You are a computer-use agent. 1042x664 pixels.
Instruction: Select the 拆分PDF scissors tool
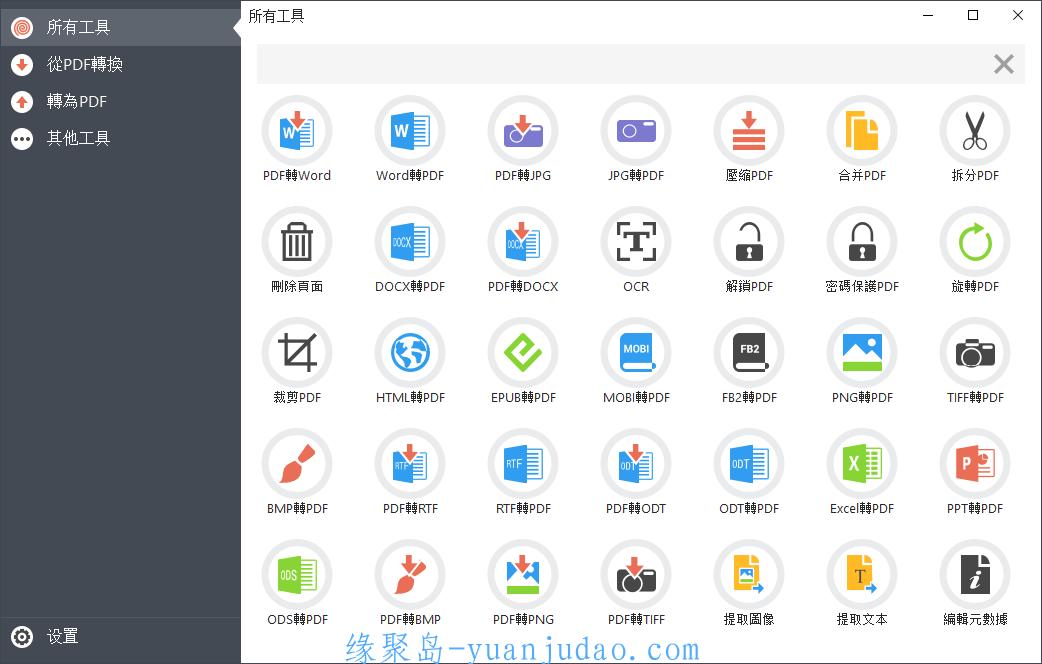[x=975, y=131]
